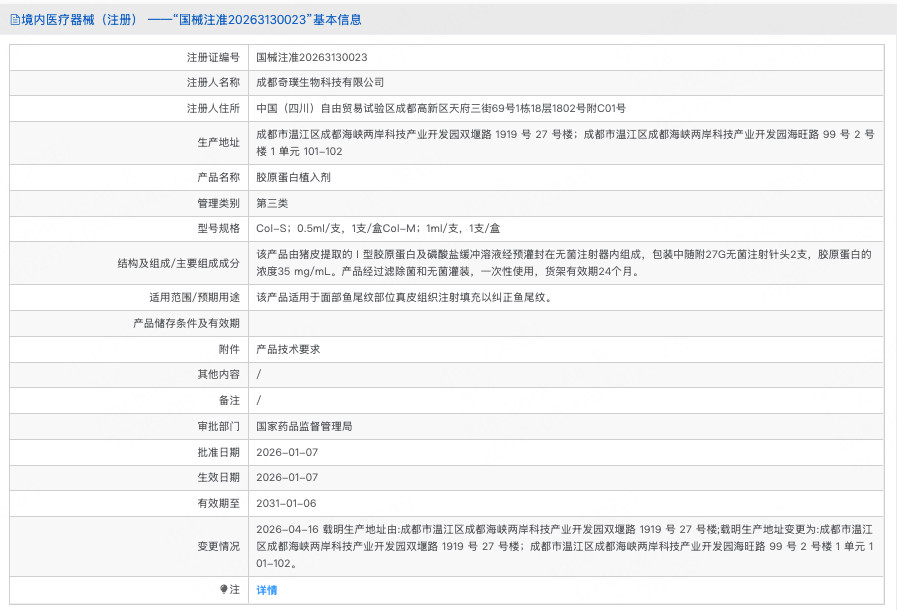Screen dimensions: 897x610
Task: Click the model specification value Col-S; 0.5ml/支
Action: click(x=378, y=228)
